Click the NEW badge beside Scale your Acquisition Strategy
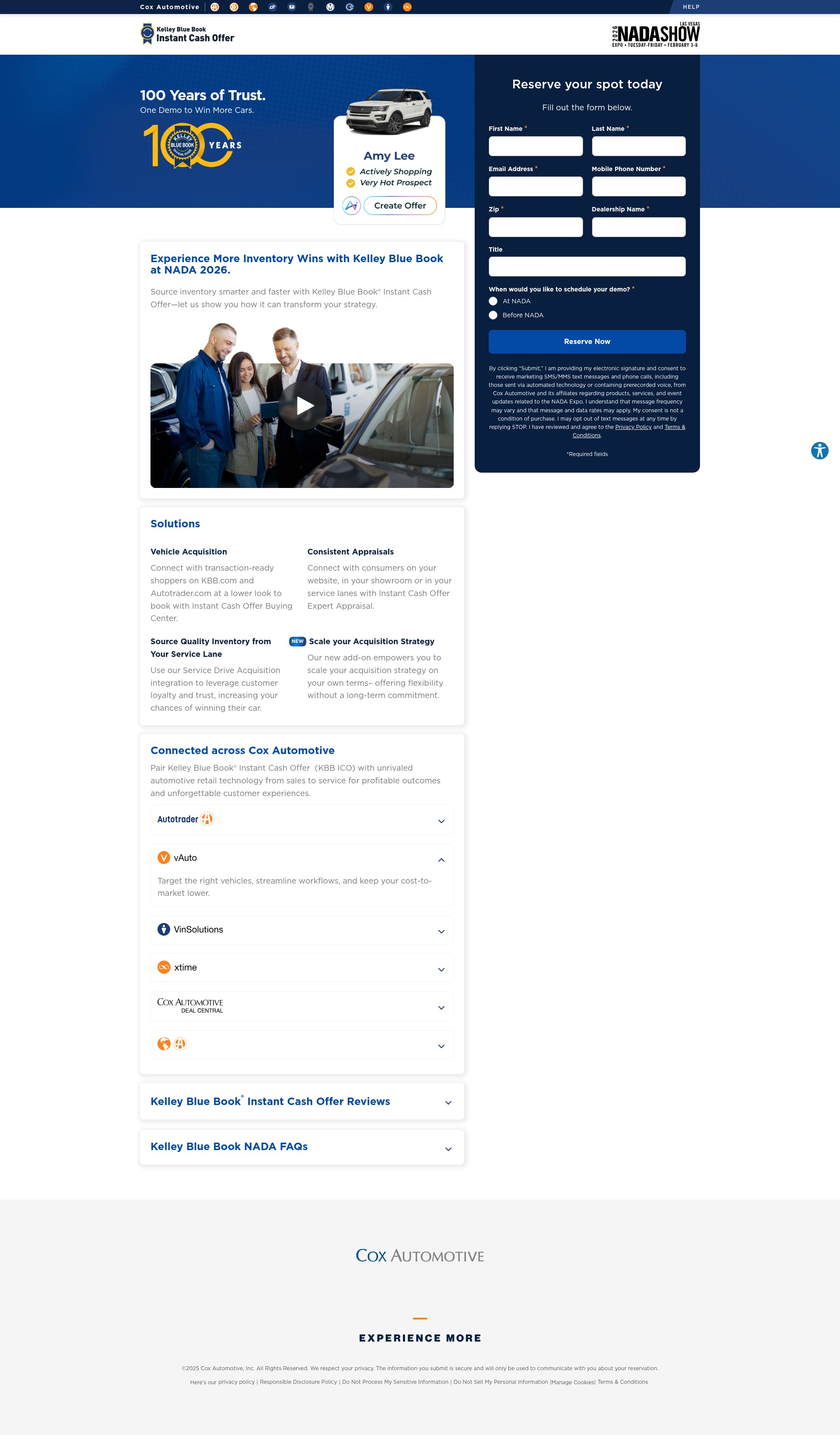Viewport: 840px width, 1435px height. click(x=297, y=641)
